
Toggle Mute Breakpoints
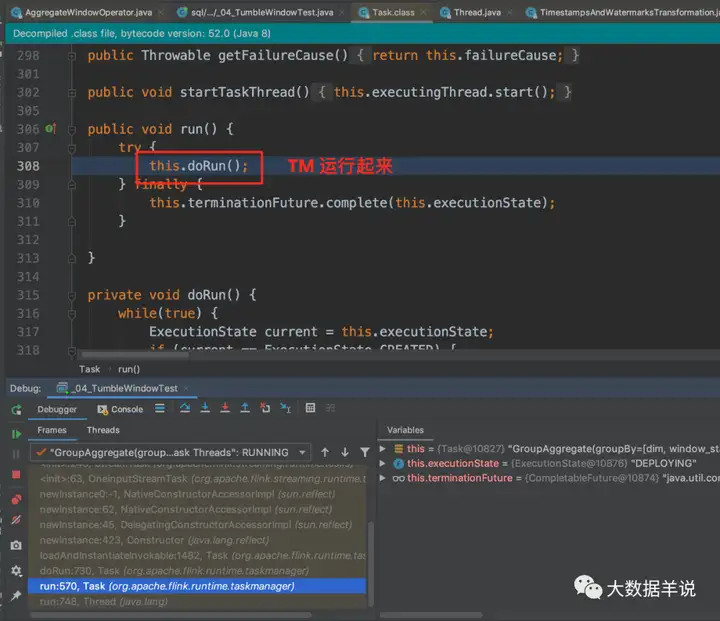coord(16,520)
